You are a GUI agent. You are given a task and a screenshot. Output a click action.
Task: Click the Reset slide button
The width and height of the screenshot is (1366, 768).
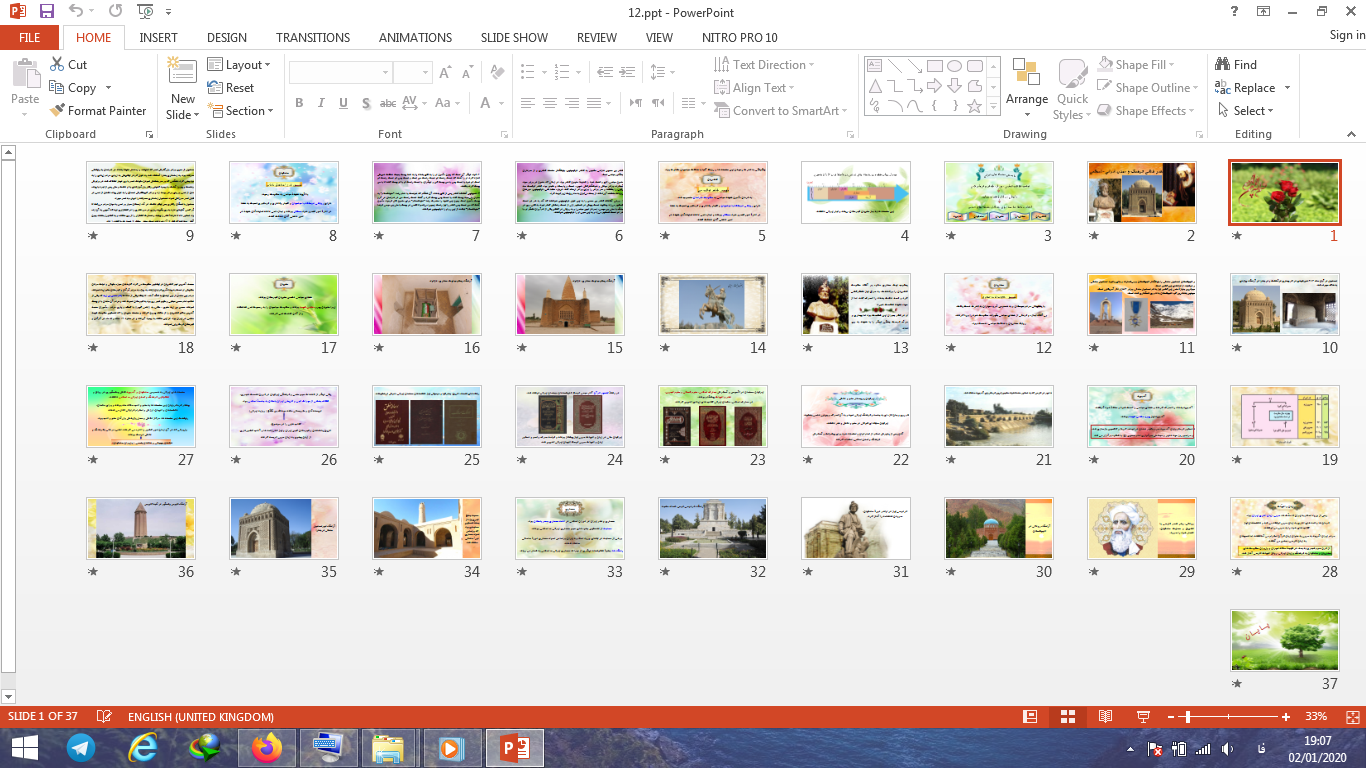pos(232,88)
